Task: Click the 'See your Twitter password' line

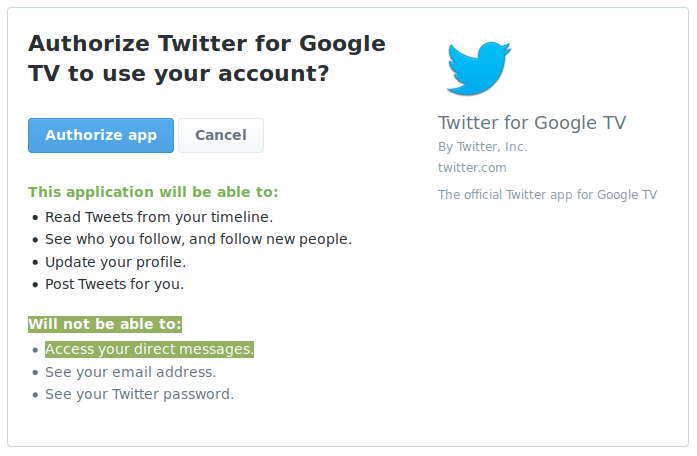Action: click(x=139, y=394)
